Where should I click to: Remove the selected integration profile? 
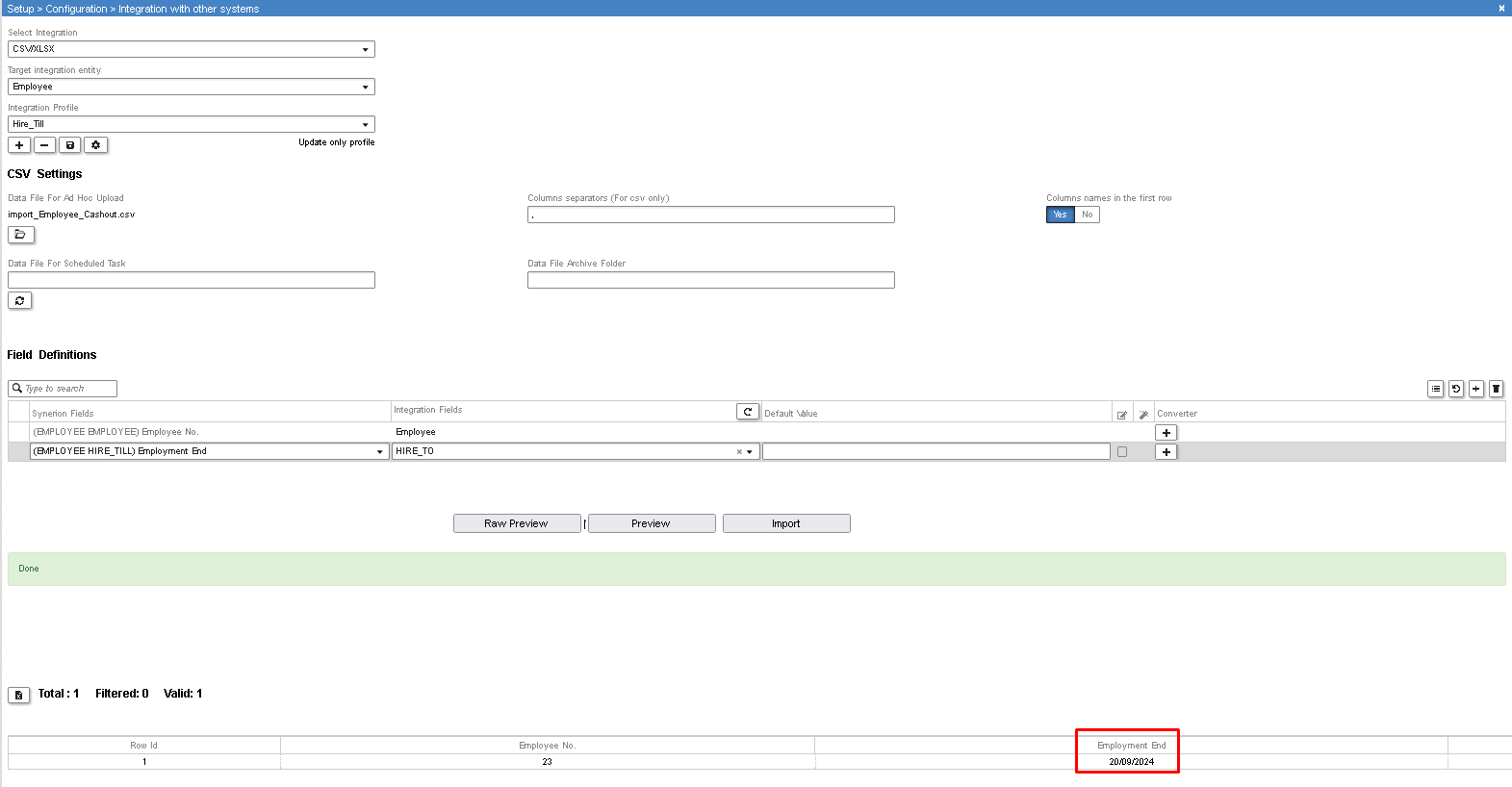(44, 145)
